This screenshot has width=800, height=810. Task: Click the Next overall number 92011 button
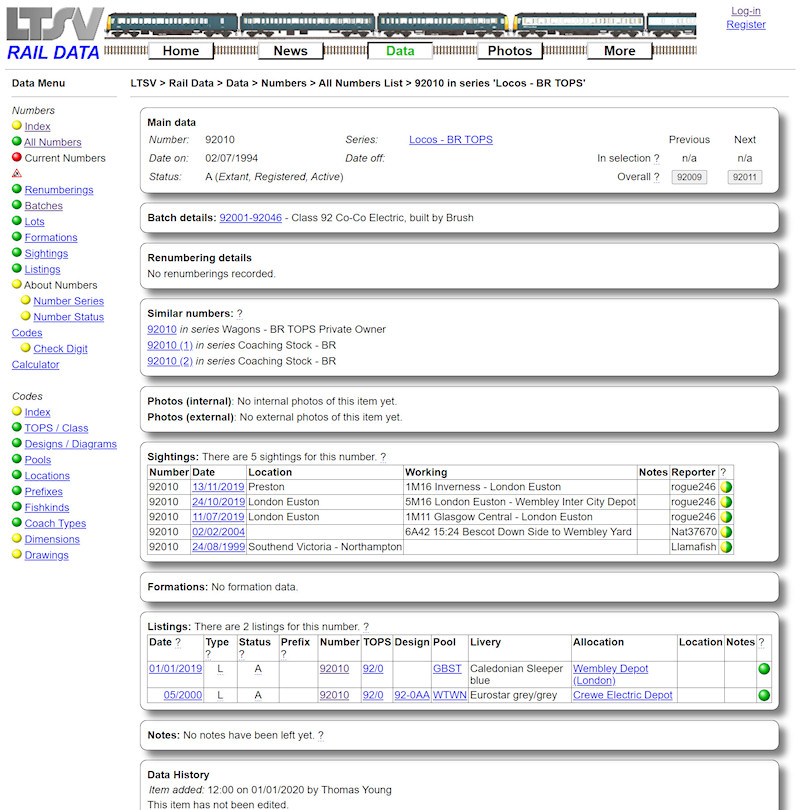coord(745,175)
